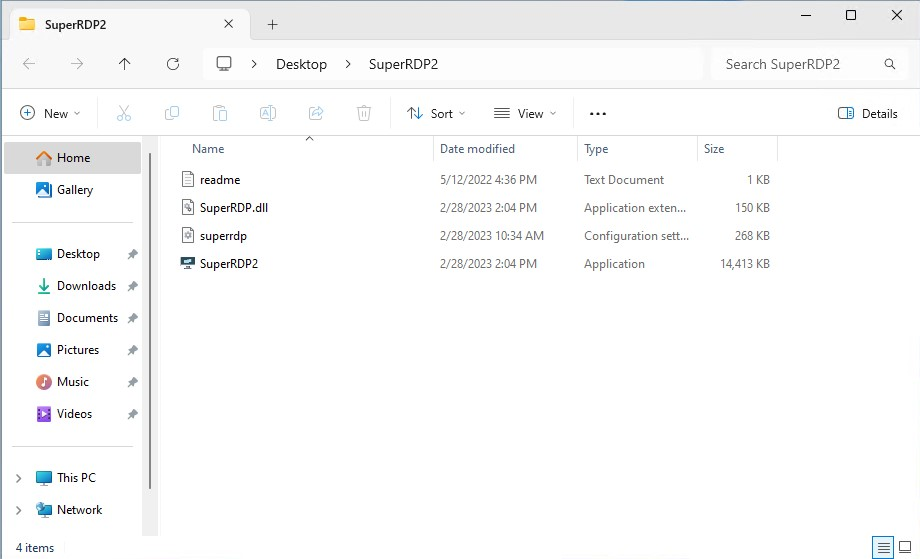Click the Share icon in toolbar
Viewport: 920px width, 559px height.
pos(316,113)
